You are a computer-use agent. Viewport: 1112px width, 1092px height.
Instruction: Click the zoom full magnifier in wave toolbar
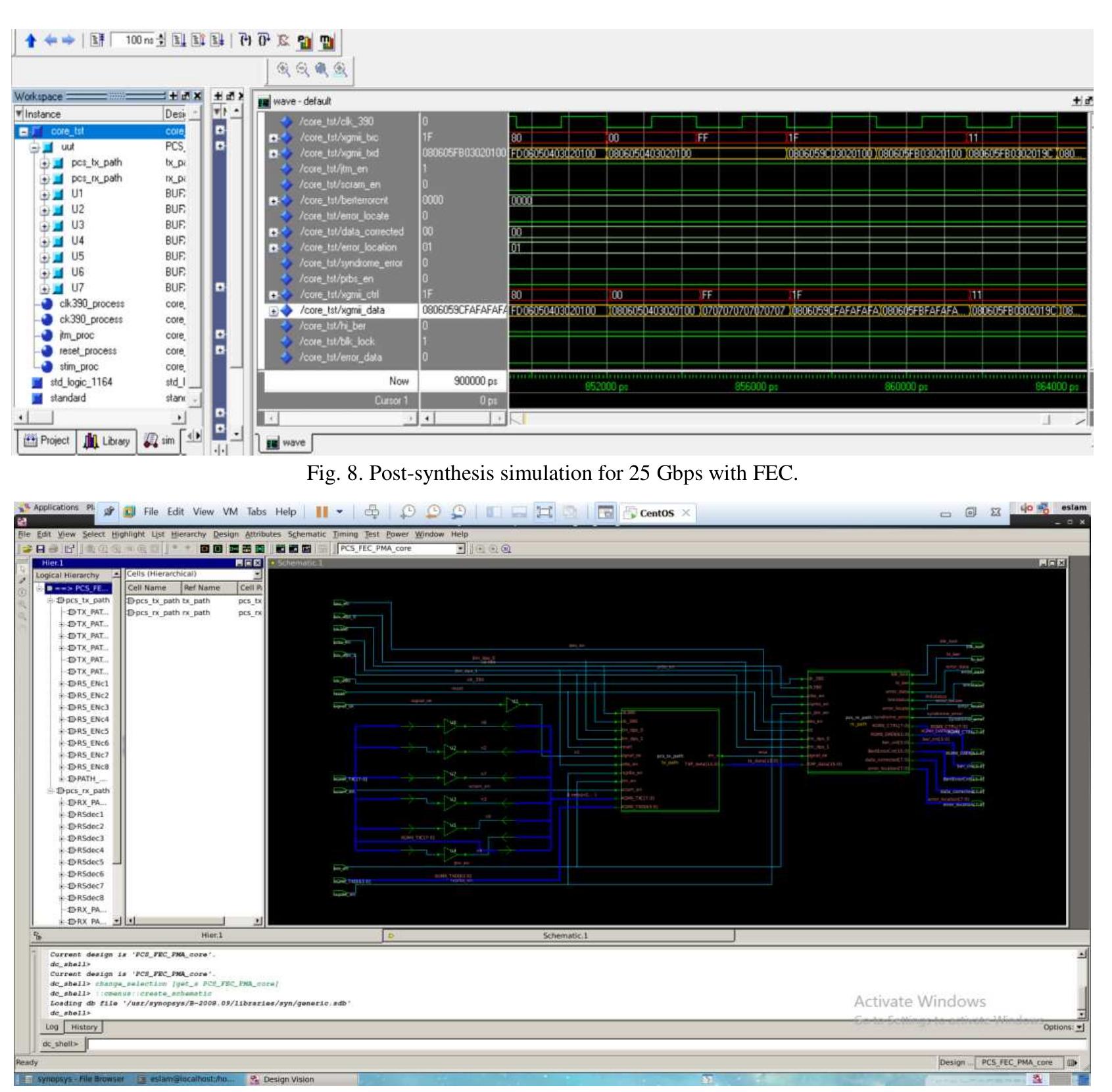tap(322, 69)
